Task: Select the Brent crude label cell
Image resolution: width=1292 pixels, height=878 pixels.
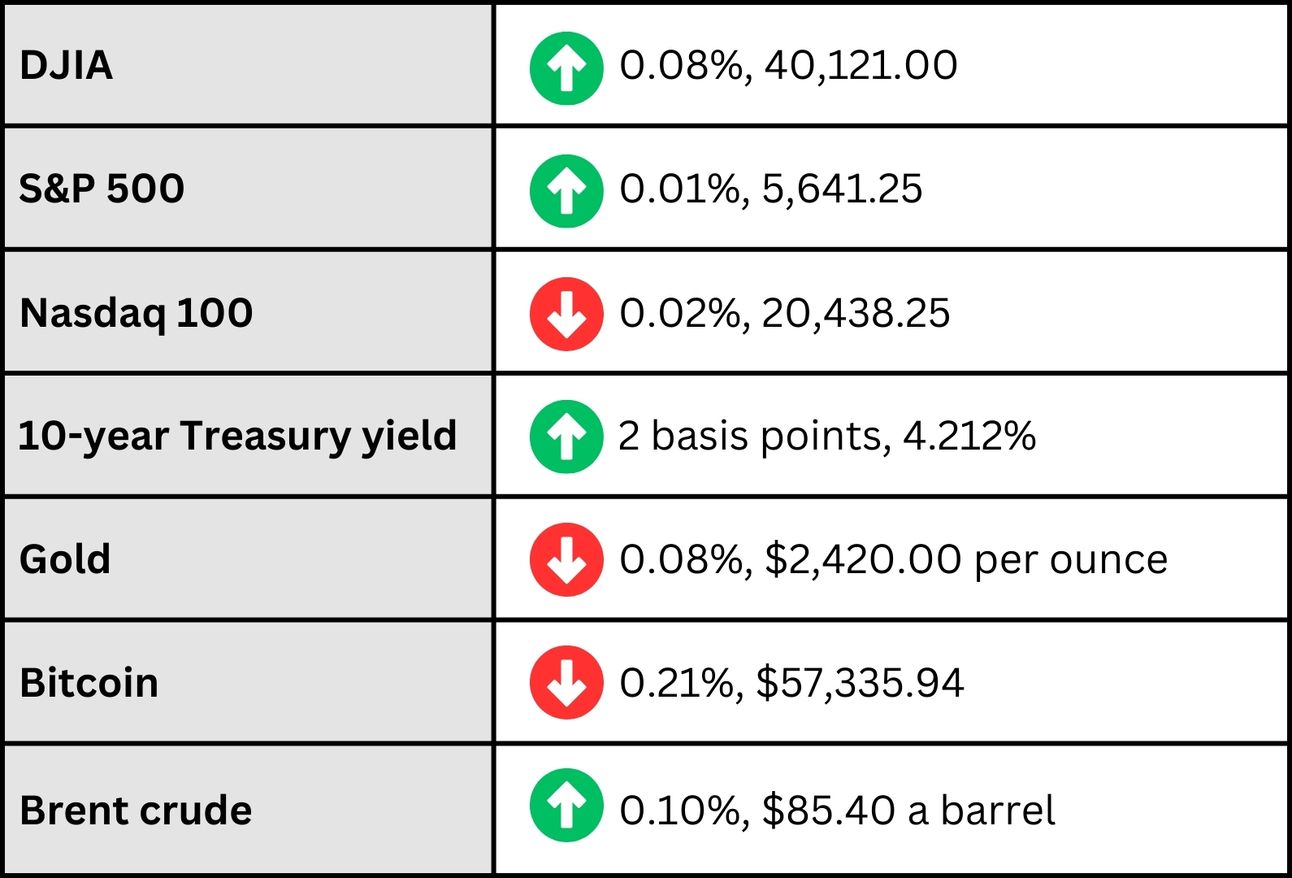Action: 248,808
